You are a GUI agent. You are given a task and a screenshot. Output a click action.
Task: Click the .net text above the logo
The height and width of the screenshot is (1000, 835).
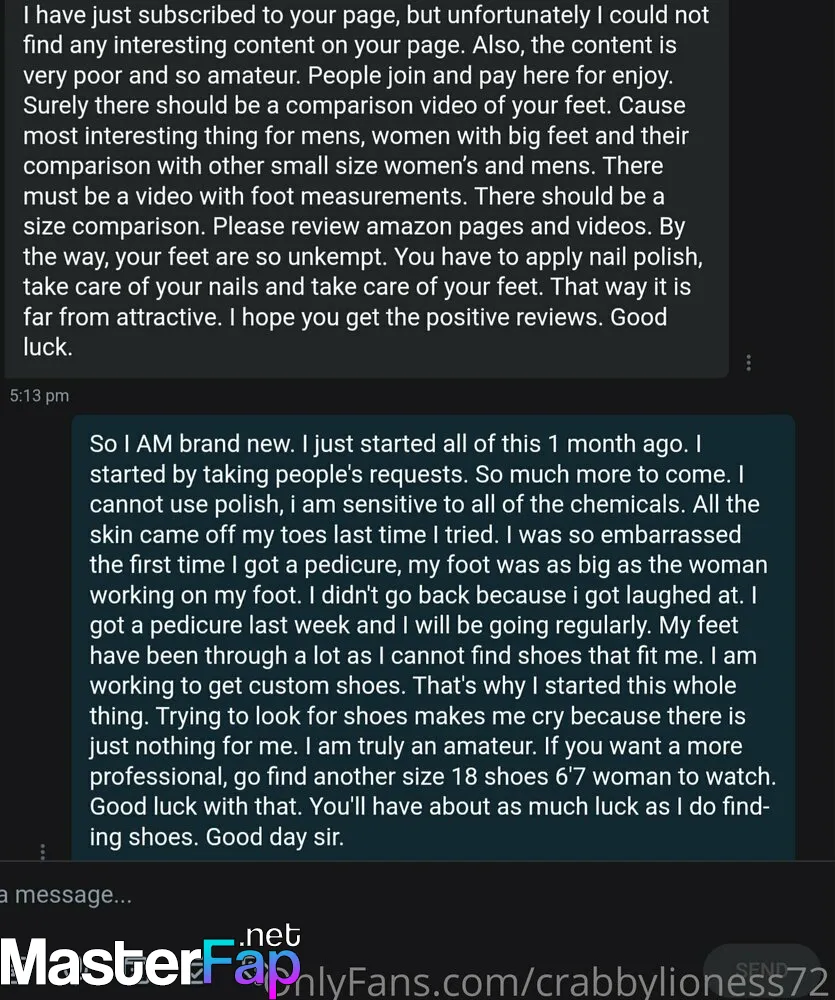[270, 936]
